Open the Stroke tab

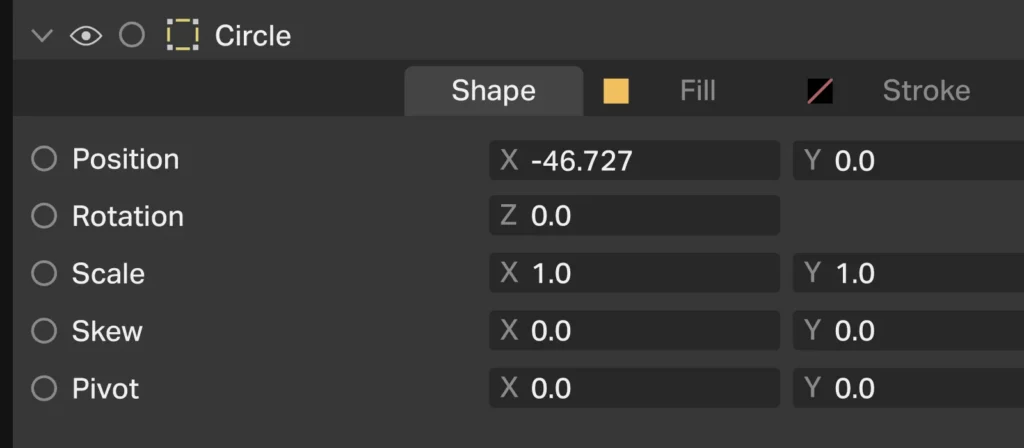pyautogui.click(x=925, y=91)
